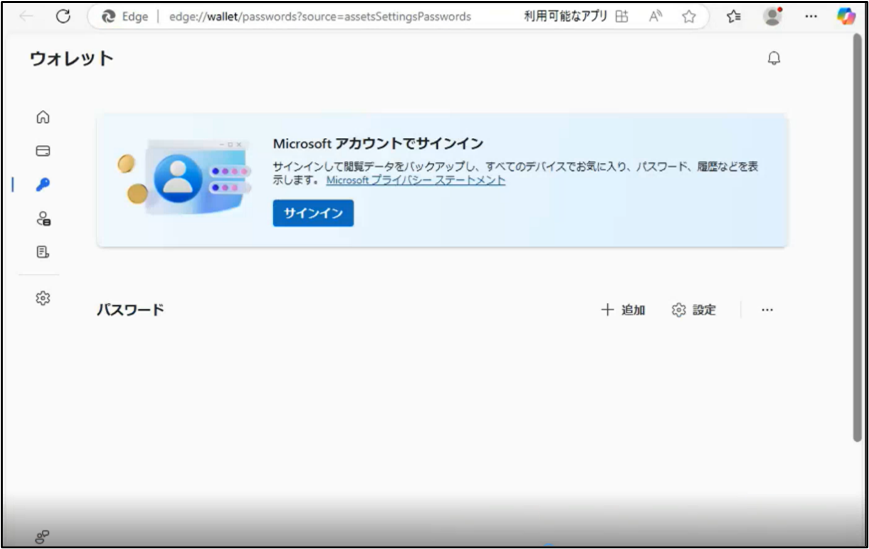The image size is (869, 549).
Task: Open the favorites list toolbar icon
Action: [x=734, y=16]
